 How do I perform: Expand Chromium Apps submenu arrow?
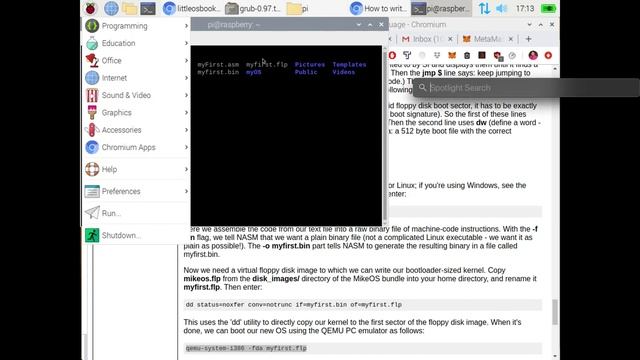[186, 147]
